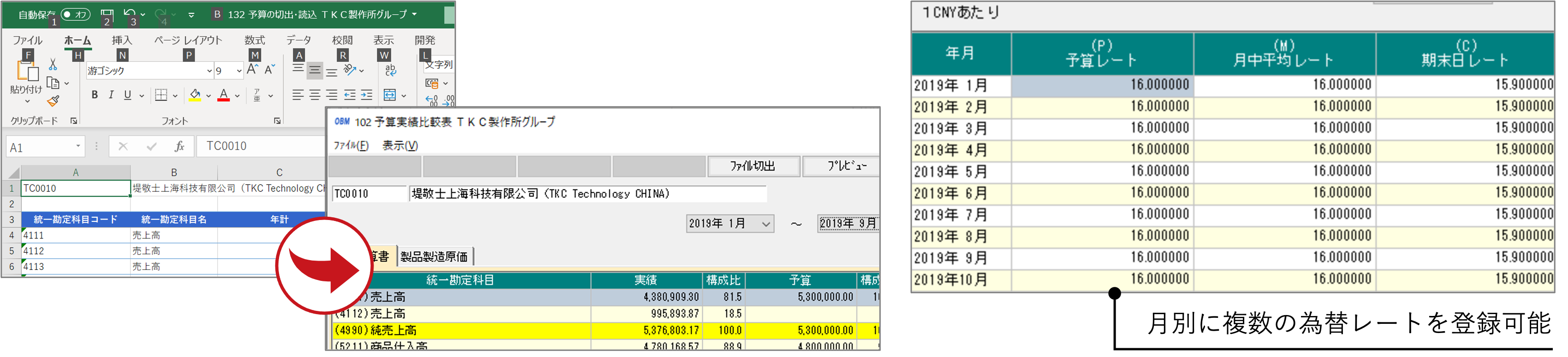Toggle Italic formatting
The width and height of the screenshot is (1568, 357).
tap(111, 95)
